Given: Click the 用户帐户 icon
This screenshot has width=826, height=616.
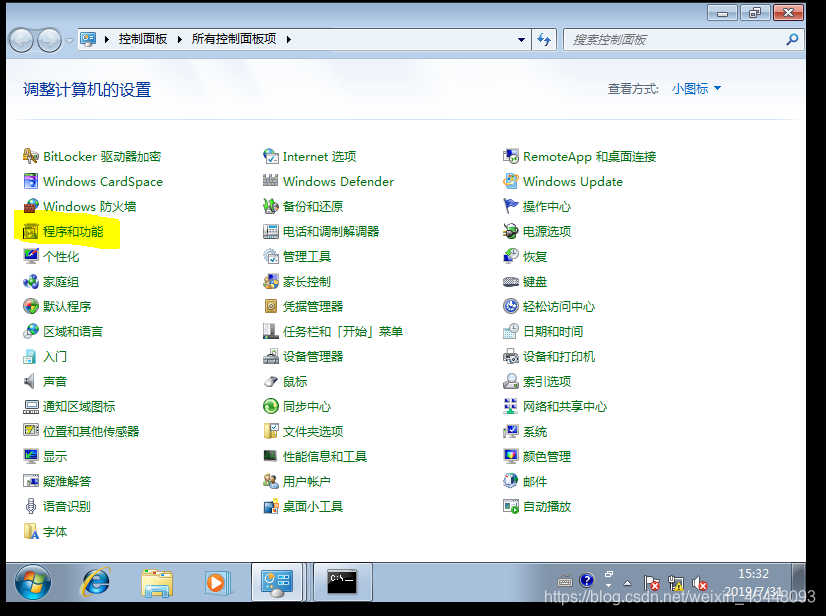Looking at the screenshot, I should pyautogui.click(x=270, y=481).
